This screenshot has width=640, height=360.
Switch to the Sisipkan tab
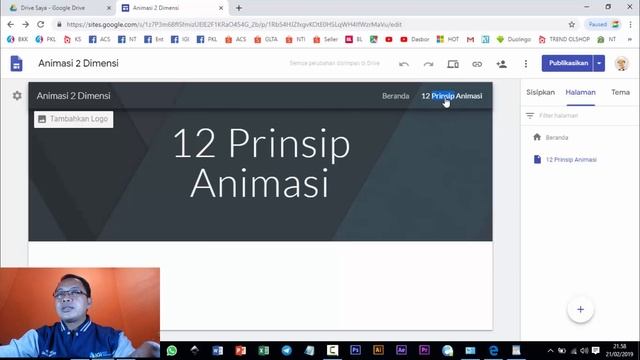coord(540,92)
